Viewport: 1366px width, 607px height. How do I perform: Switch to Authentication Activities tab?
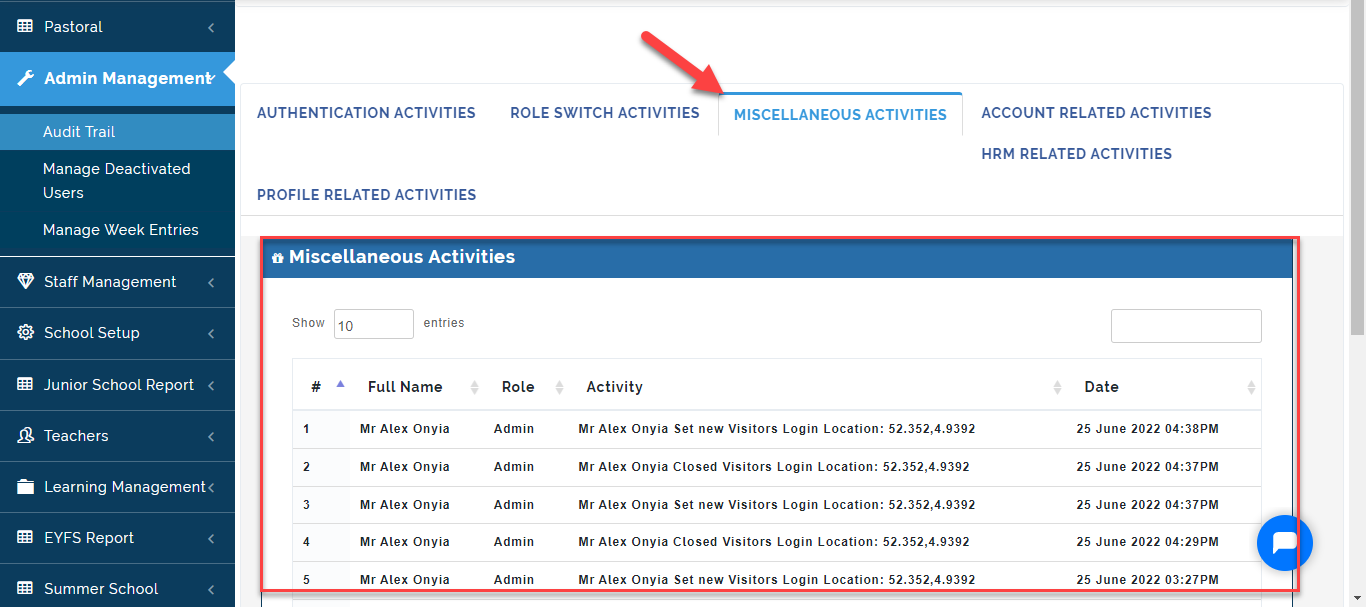366,113
